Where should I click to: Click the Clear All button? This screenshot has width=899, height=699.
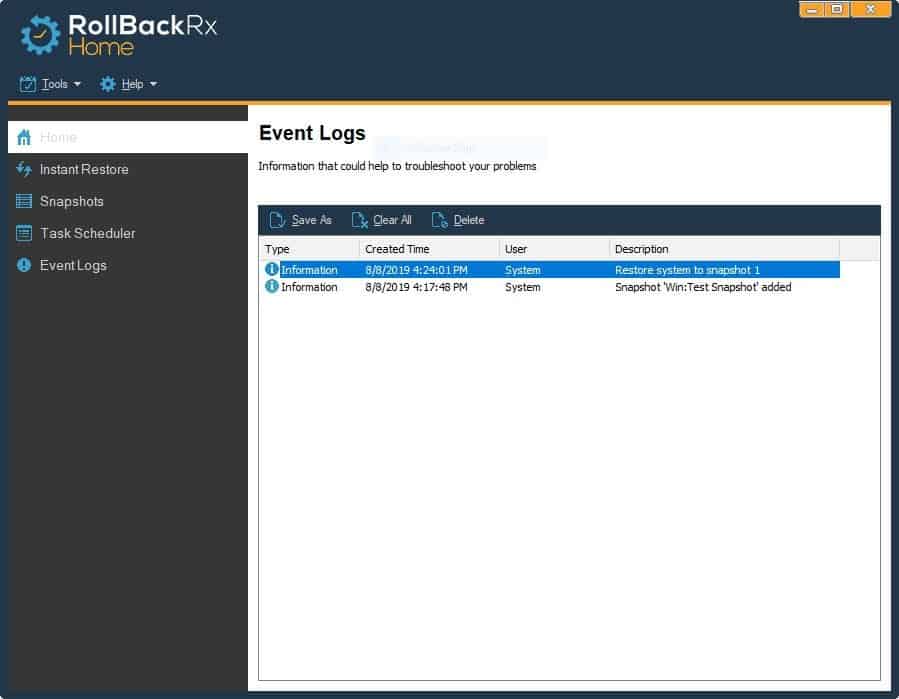pos(382,220)
